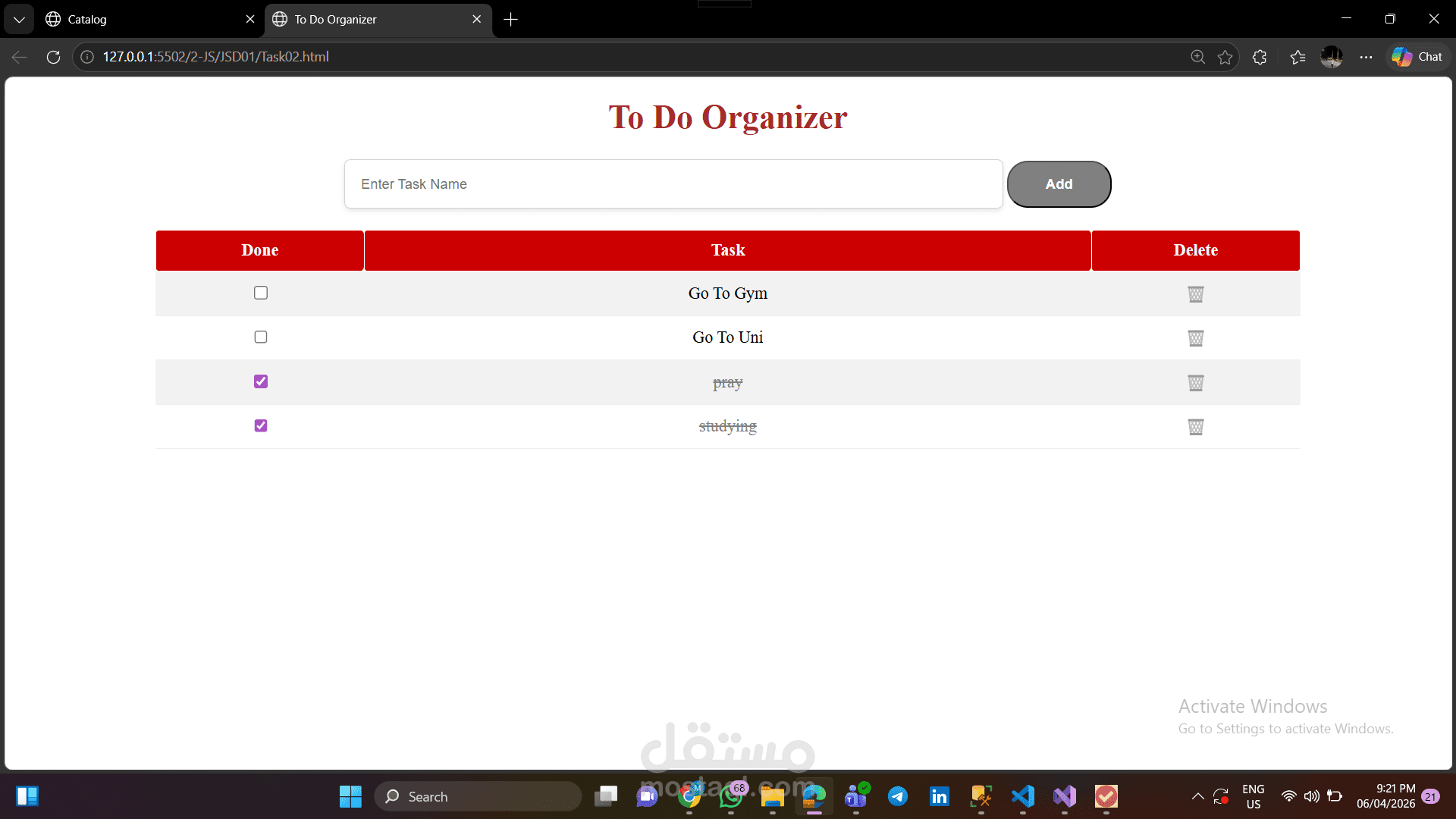
Task: Reload the page with refresh icon
Action: click(x=53, y=57)
